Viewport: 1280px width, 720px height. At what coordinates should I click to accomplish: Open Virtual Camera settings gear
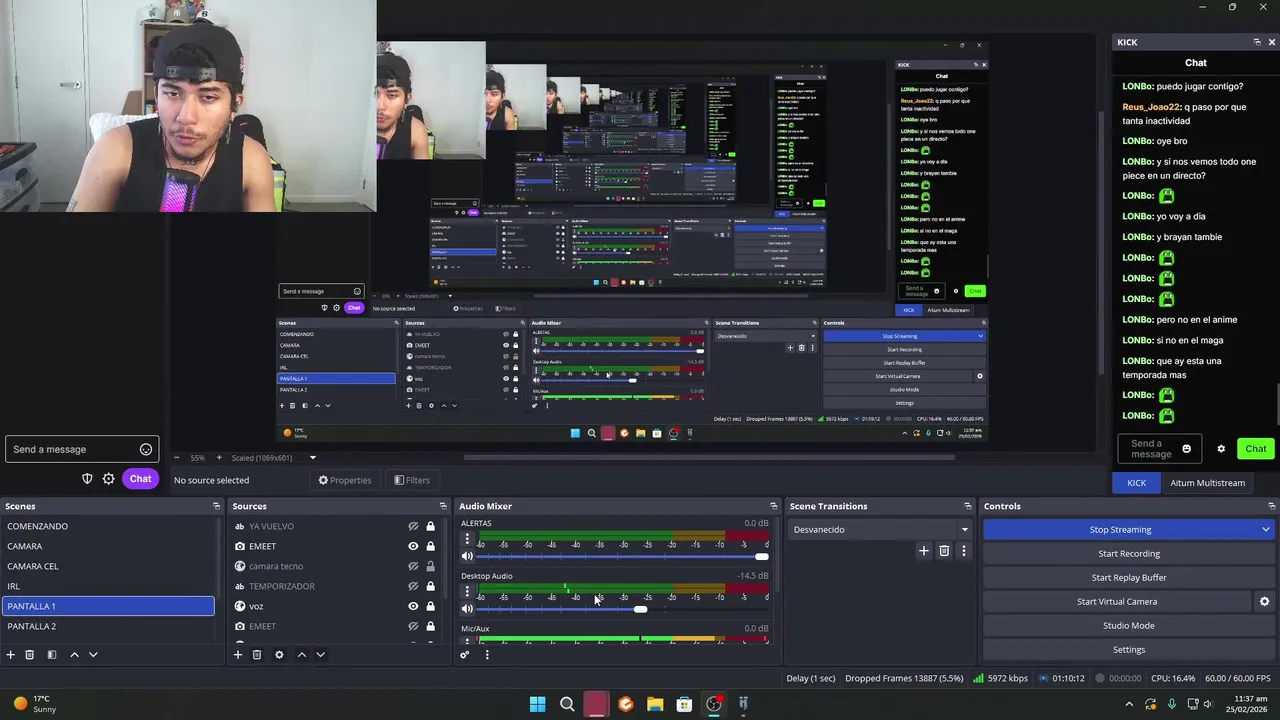click(1264, 601)
